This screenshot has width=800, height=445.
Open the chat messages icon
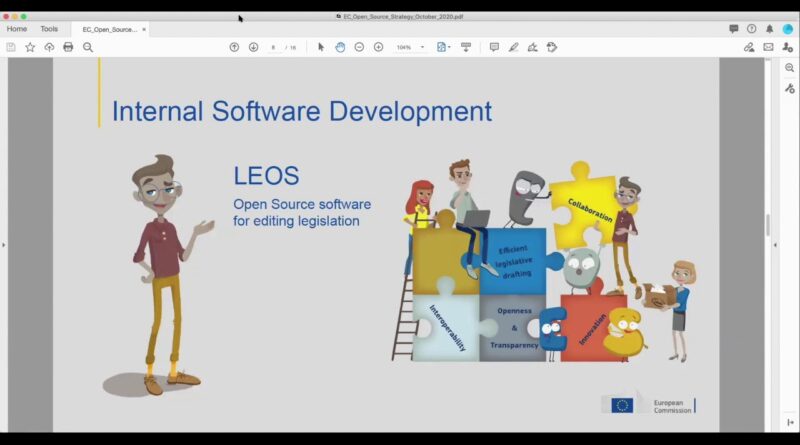tap(734, 29)
